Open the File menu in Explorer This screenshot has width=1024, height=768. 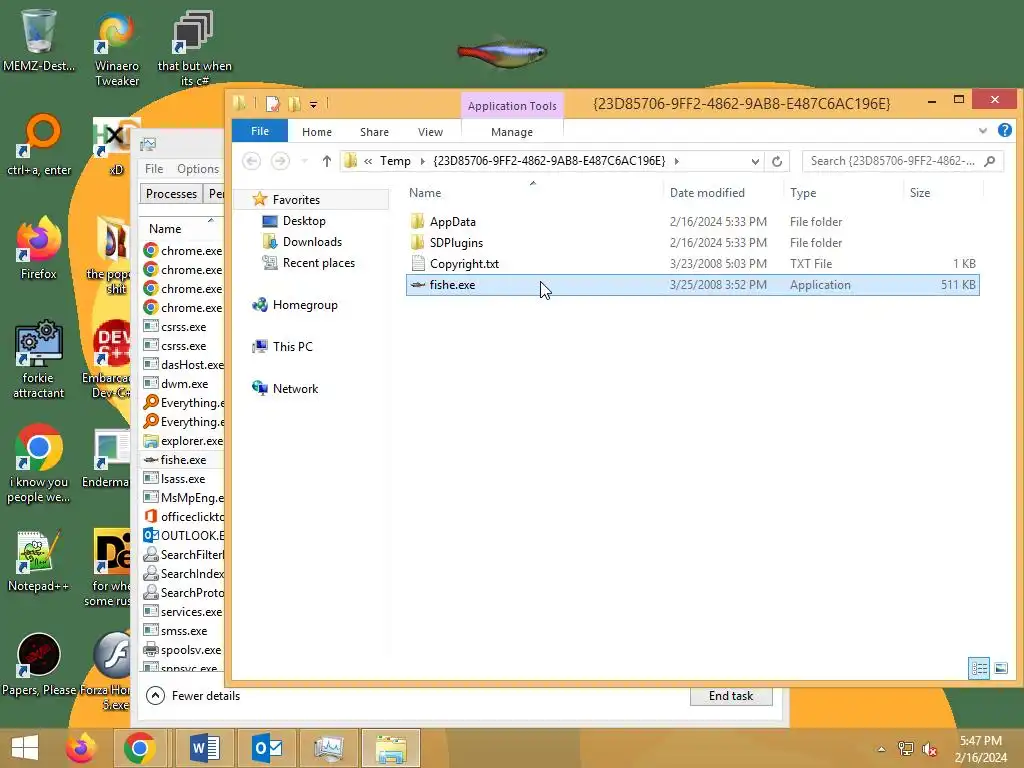pos(260,131)
